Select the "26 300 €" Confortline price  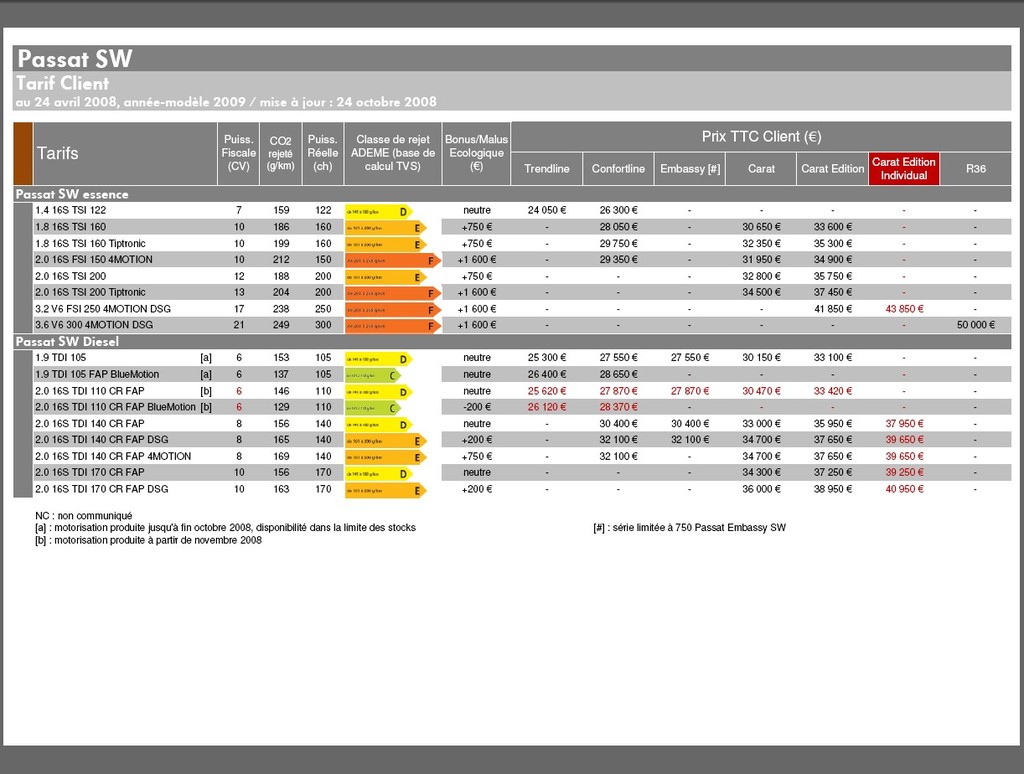[618, 210]
